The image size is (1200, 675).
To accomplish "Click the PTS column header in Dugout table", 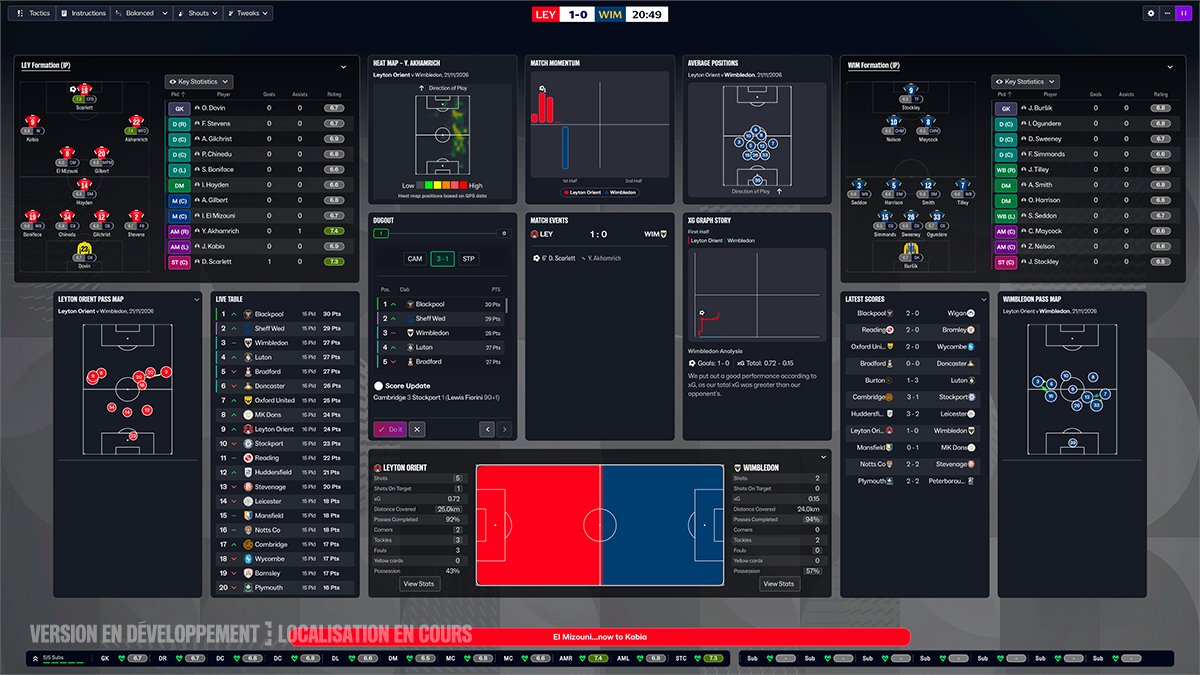I will click(495, 288).
